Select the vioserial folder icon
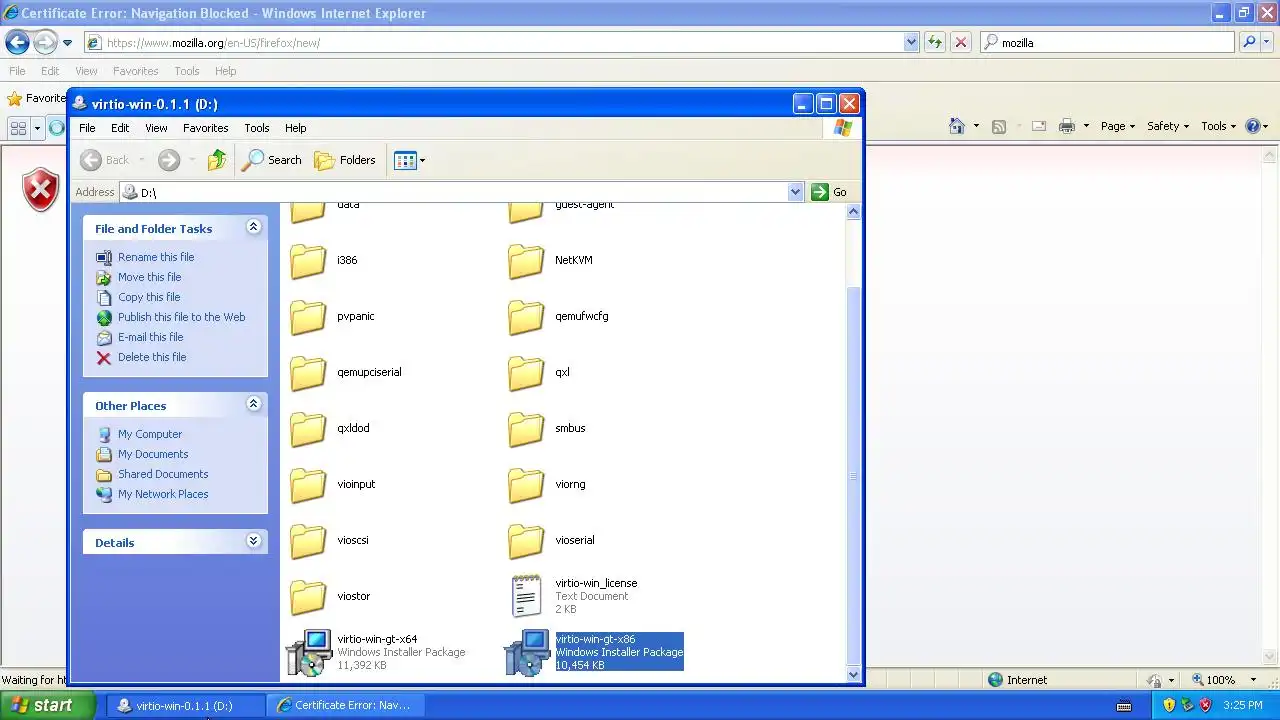Screen dimensions: 1280x720 [526, 540]
